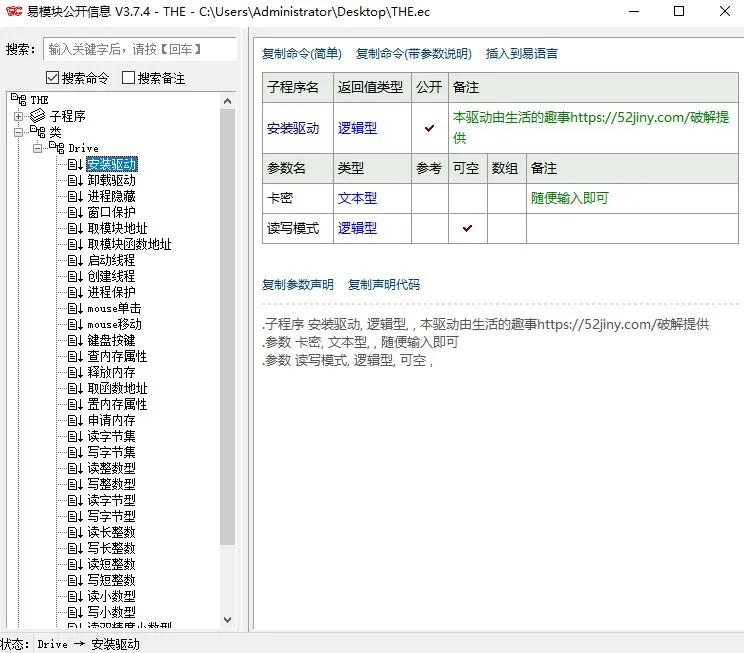
Task: Select 读小数型 in the tree
Action: 112,596
